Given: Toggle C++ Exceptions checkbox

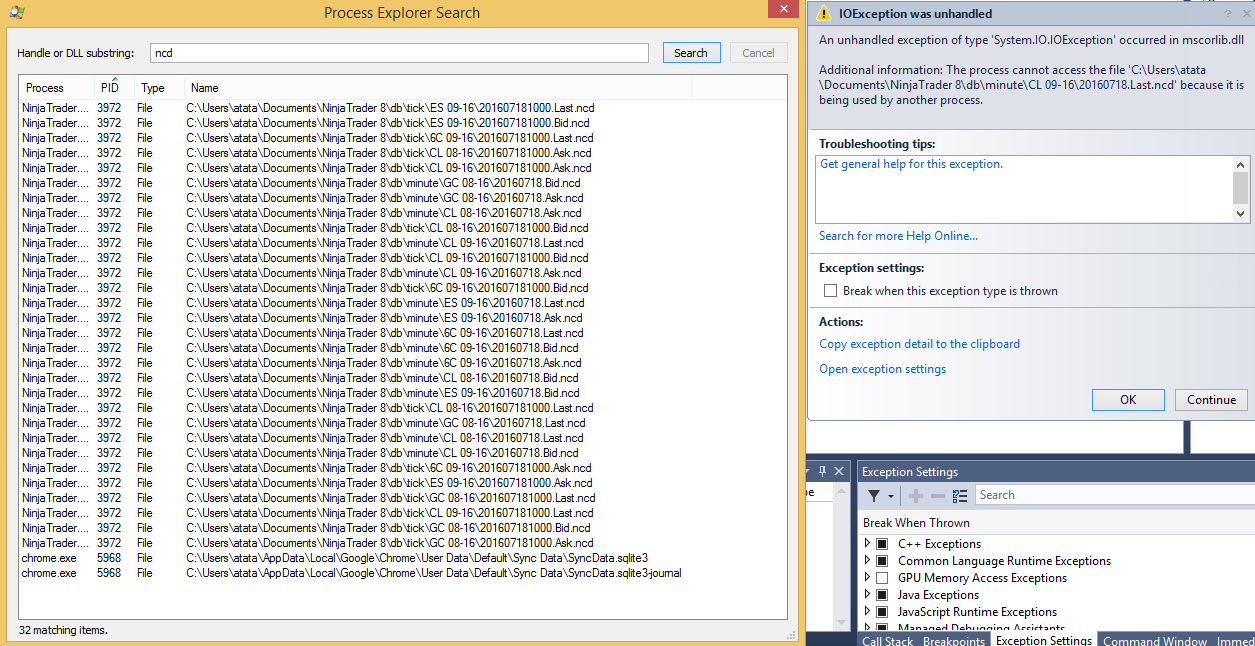Looking at the screenshot, I should pos(882,544).
